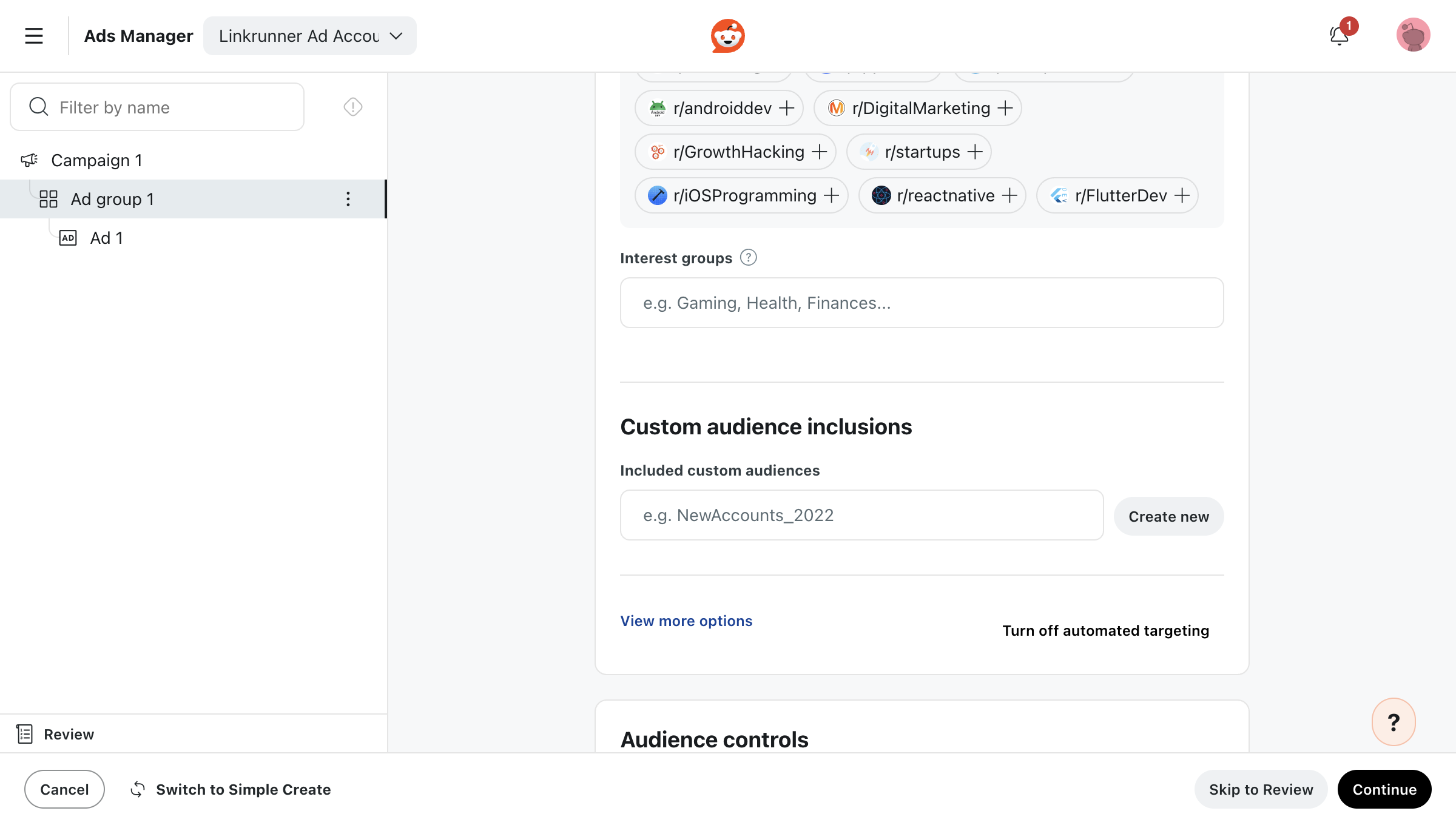Click the warning filter icon beside search
The height and width of the screenshot is (825, 1456).
pos(353,107)
